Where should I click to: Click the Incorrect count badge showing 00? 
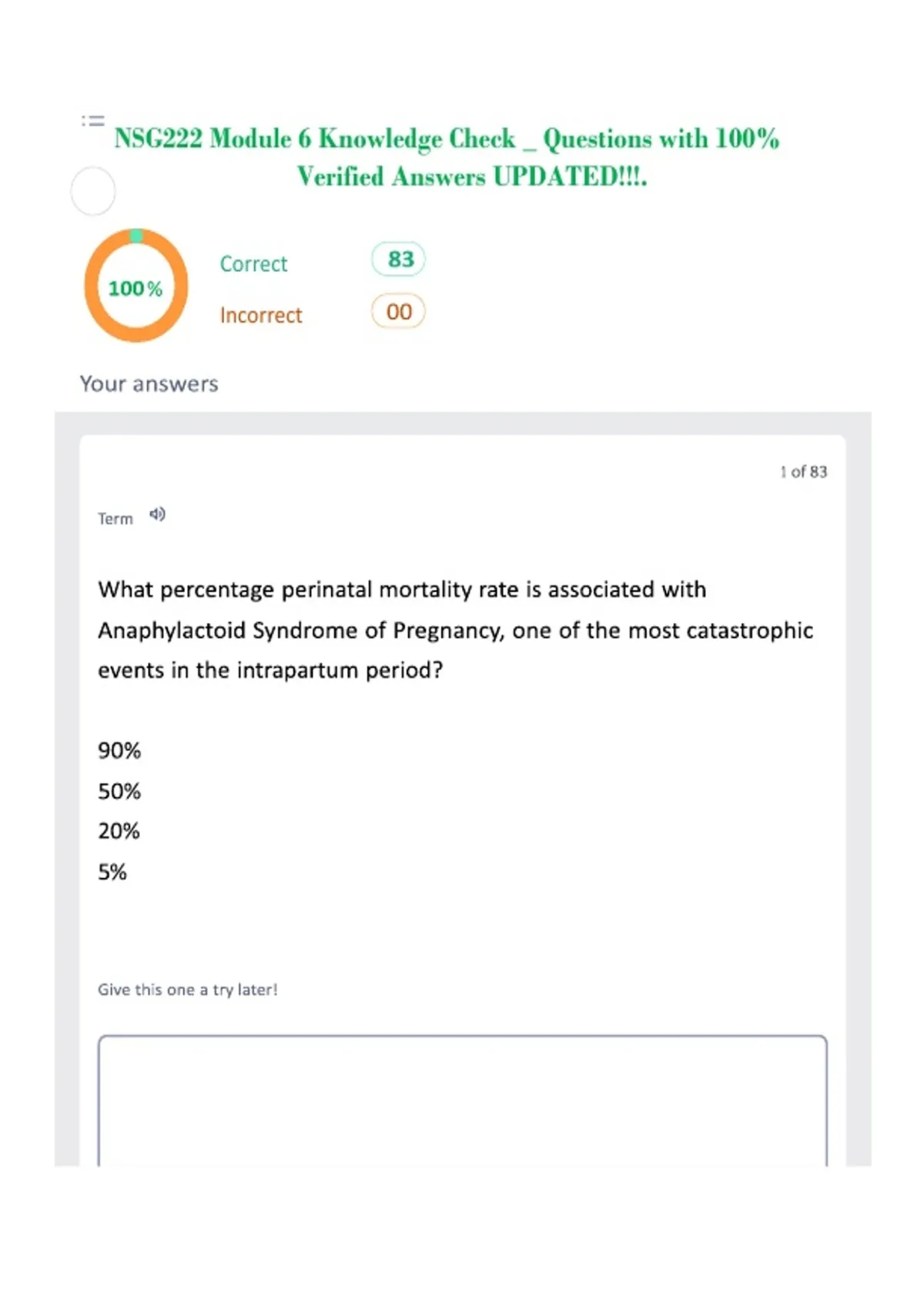point(398,312)
